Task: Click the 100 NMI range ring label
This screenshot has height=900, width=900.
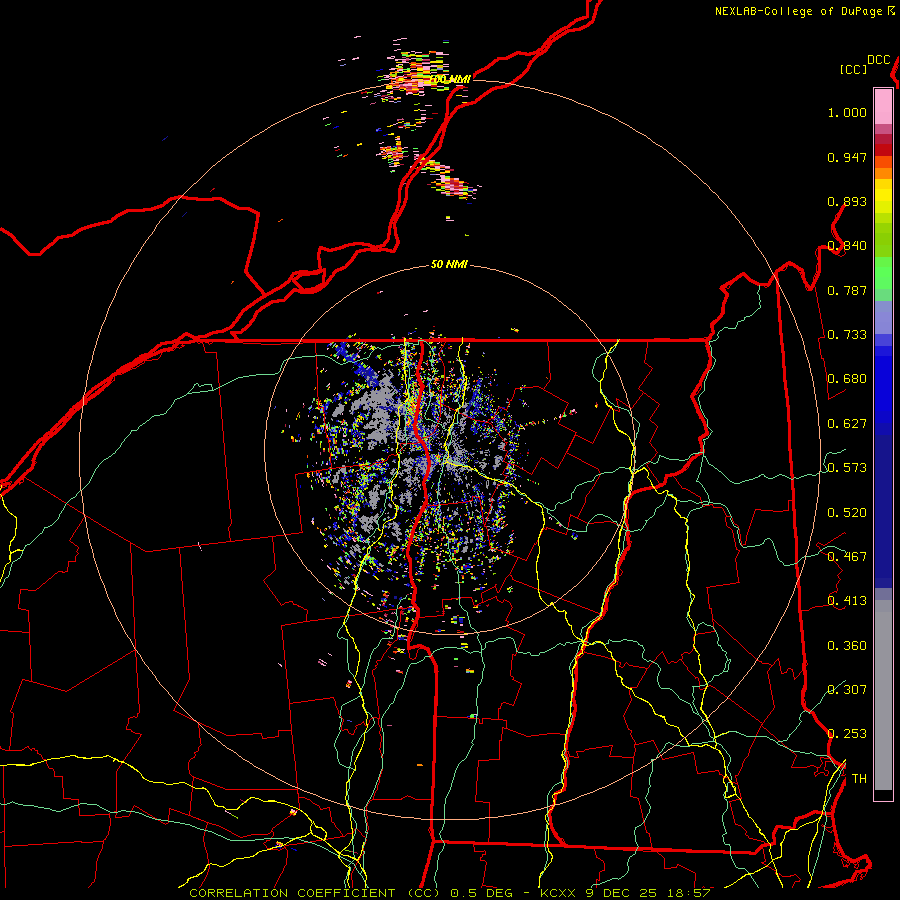Action: (x=450, y=79)
